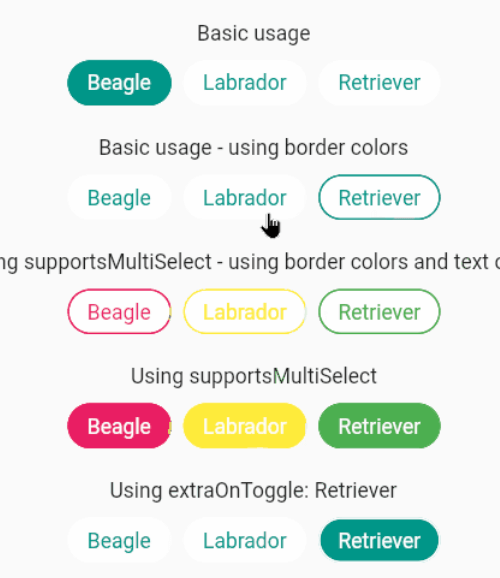Viewport: 500px width, 578px height.
Task: Select Retriever chip in Basic usage row
Action: [x=379, y=83]
